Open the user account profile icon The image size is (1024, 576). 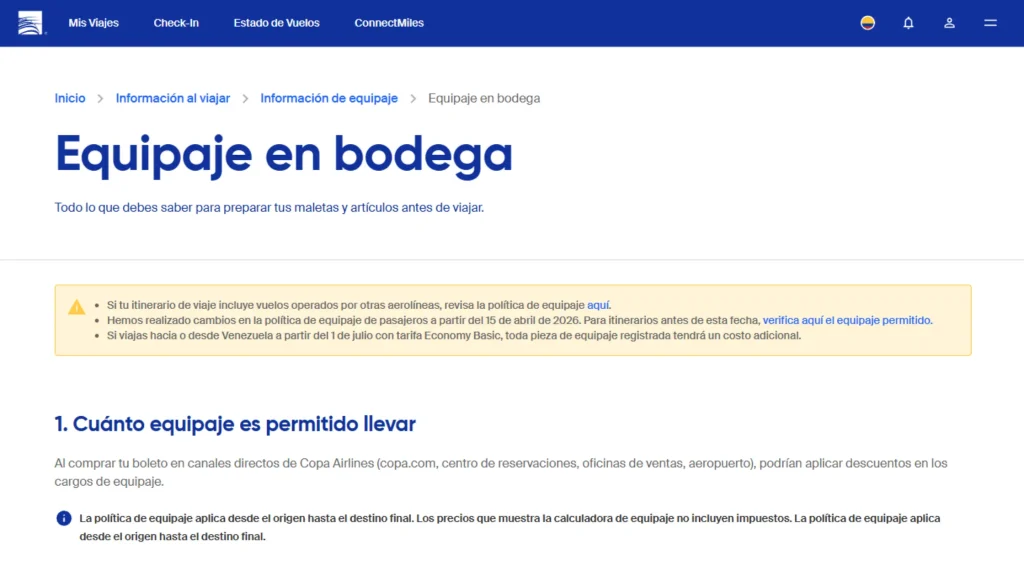950,23
